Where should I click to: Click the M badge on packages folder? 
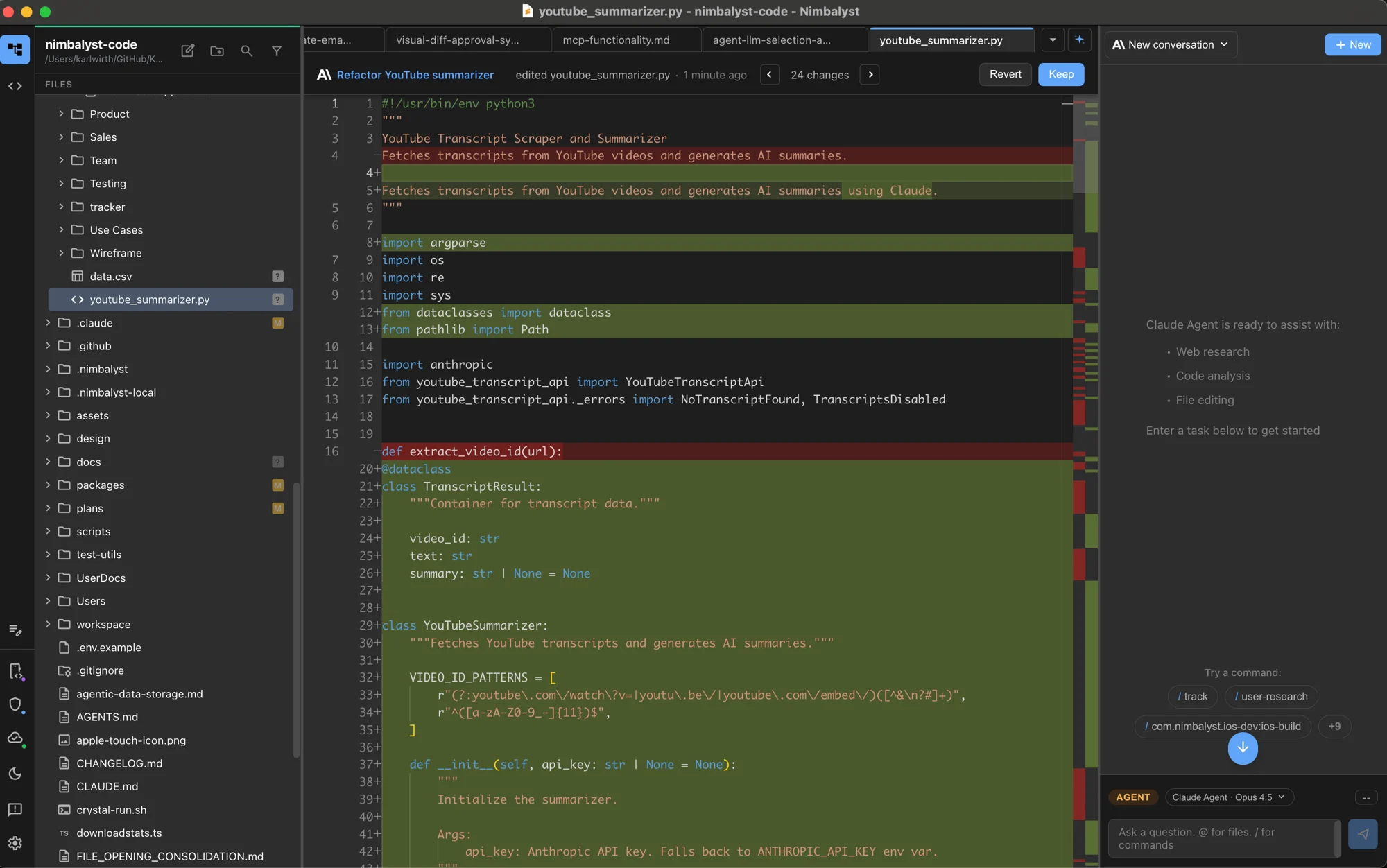(x=277, y=485)
